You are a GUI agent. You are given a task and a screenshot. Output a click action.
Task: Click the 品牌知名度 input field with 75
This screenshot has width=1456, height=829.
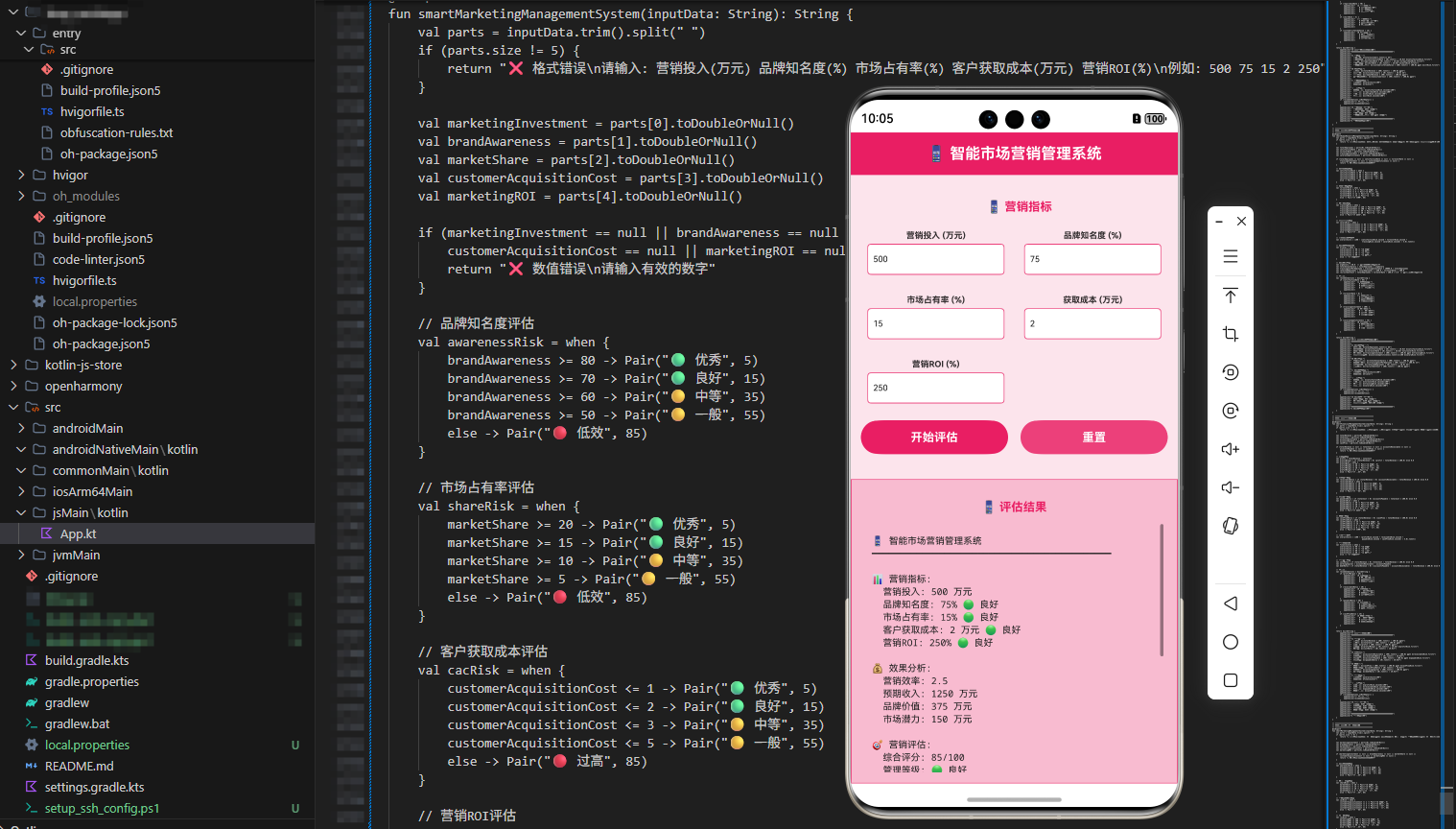point(1092,259)
